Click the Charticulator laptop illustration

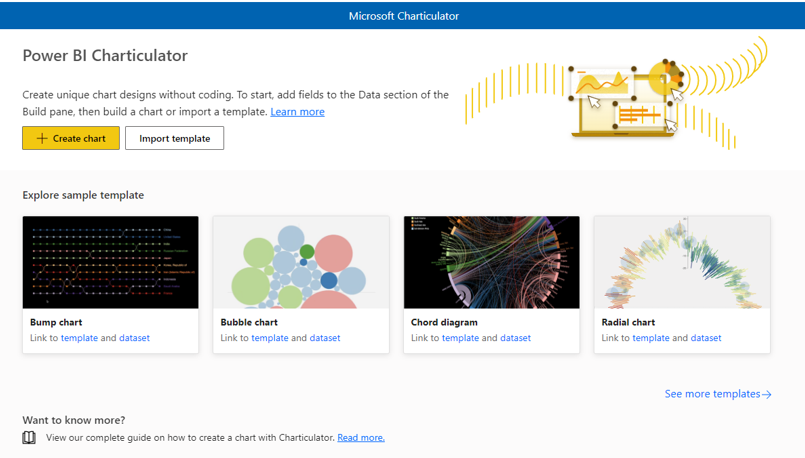[x=620, y=100]
